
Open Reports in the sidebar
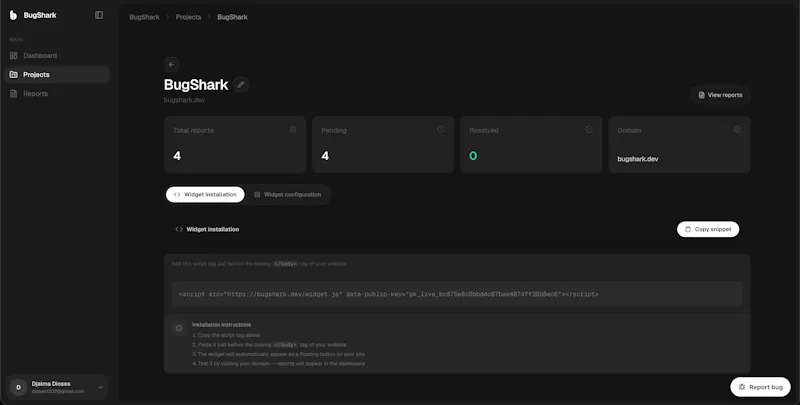[57, 94]
